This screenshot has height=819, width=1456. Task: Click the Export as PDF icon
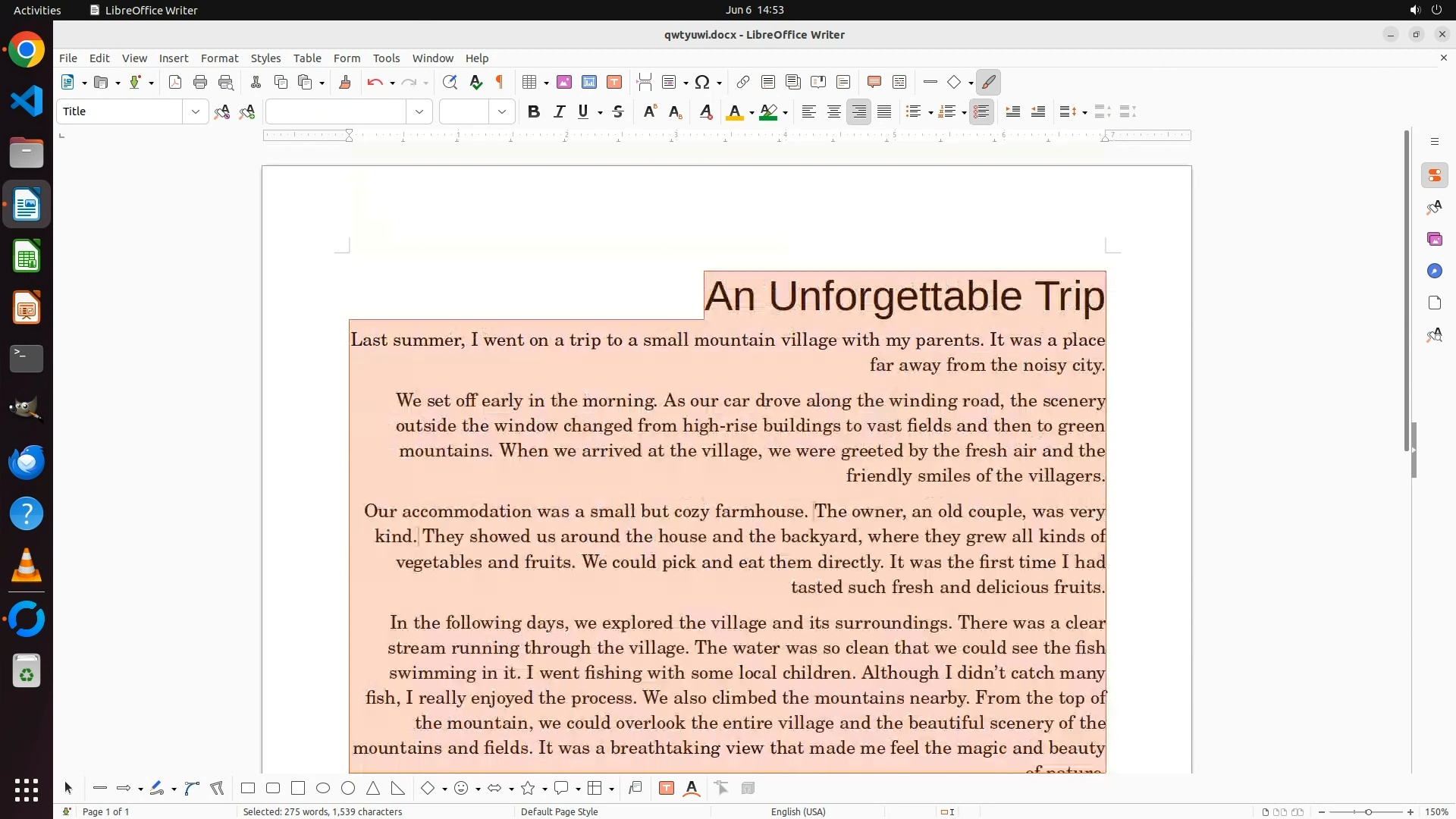pos(175,83)
